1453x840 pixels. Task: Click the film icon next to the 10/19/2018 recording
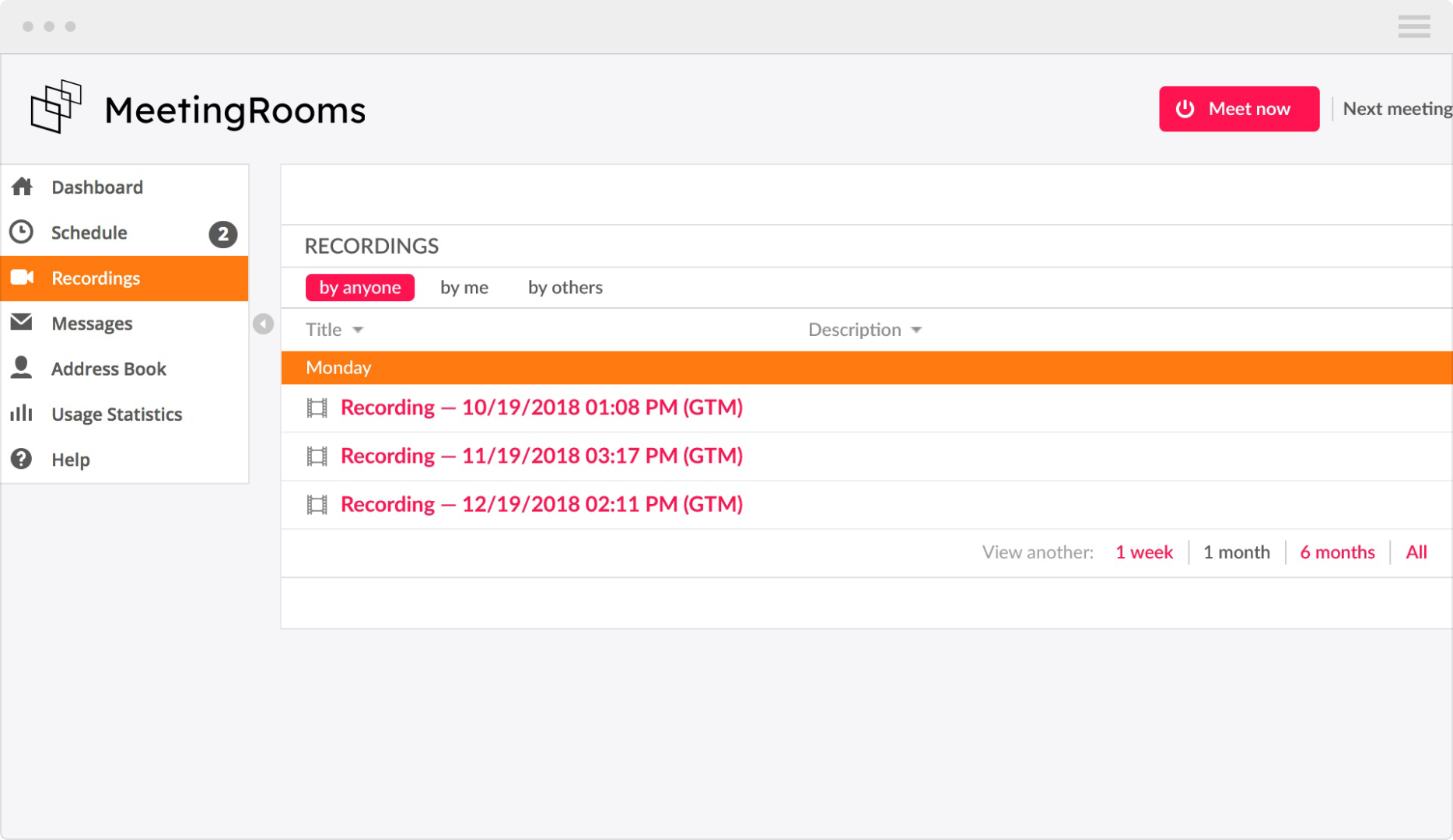click(317, 408)
